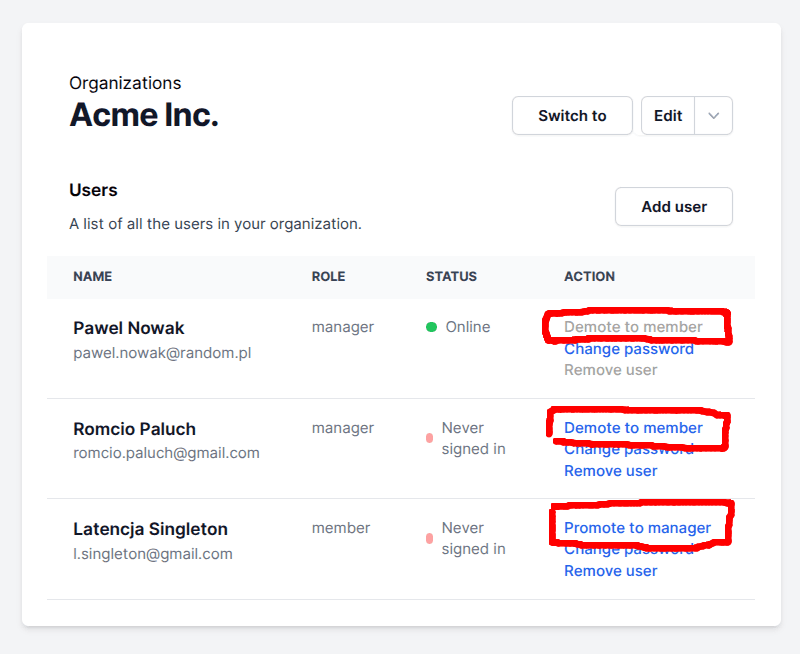Demote Romcio Paluch to member
The width and height of the screenshot is (800, 654).
(633, 428)
